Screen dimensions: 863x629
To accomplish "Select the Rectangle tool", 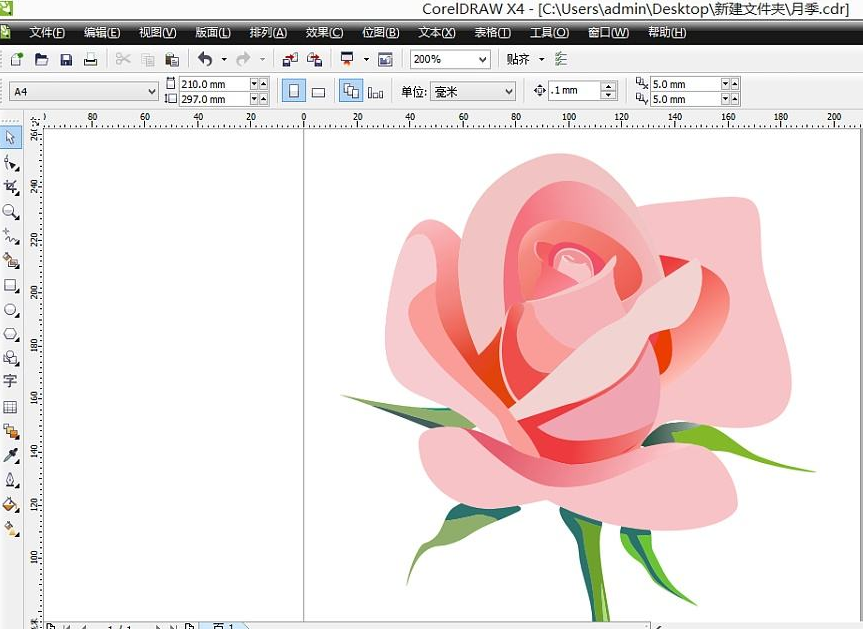I will pyautogui.click(x=11, y=286).
